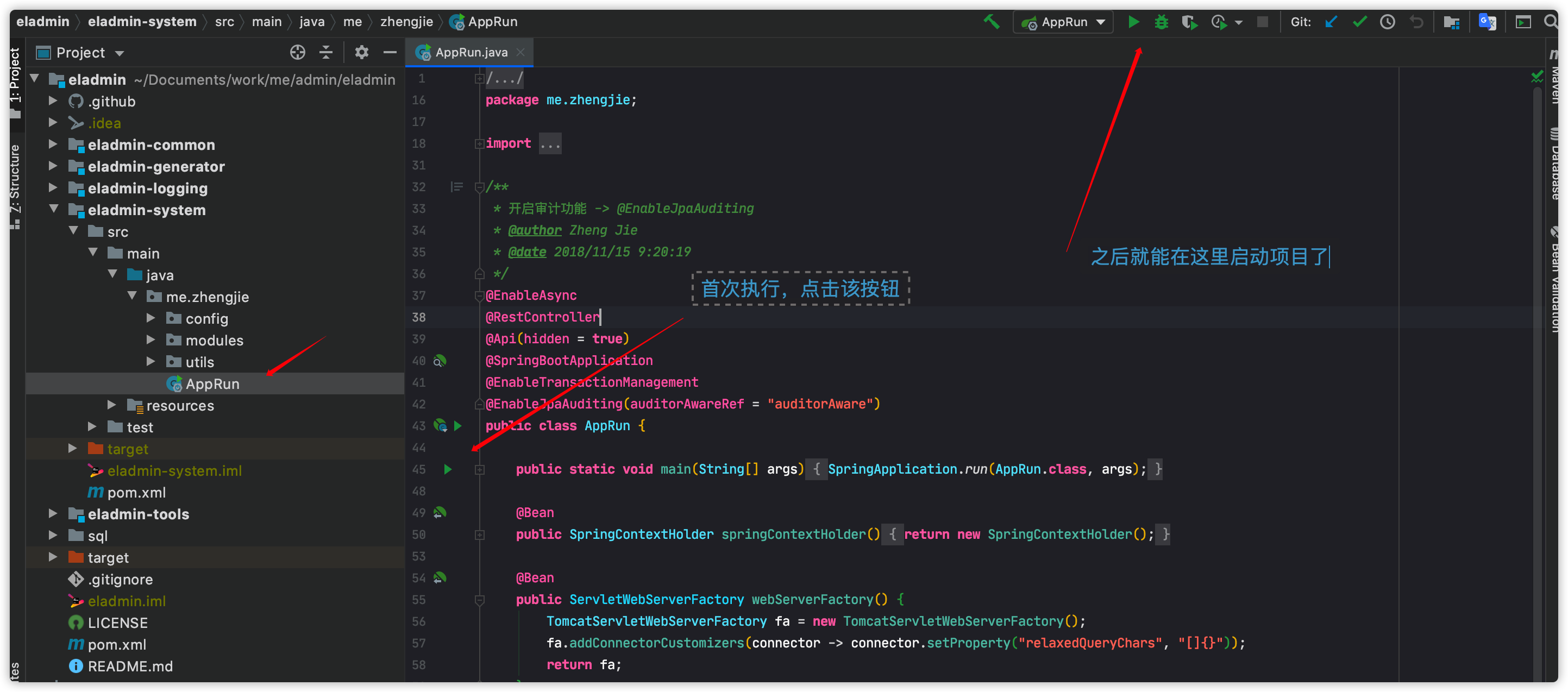The width and height of the screenshot is (1568, 692).
Task: Open Project Structure folder icon
Action: point(1451,22)
